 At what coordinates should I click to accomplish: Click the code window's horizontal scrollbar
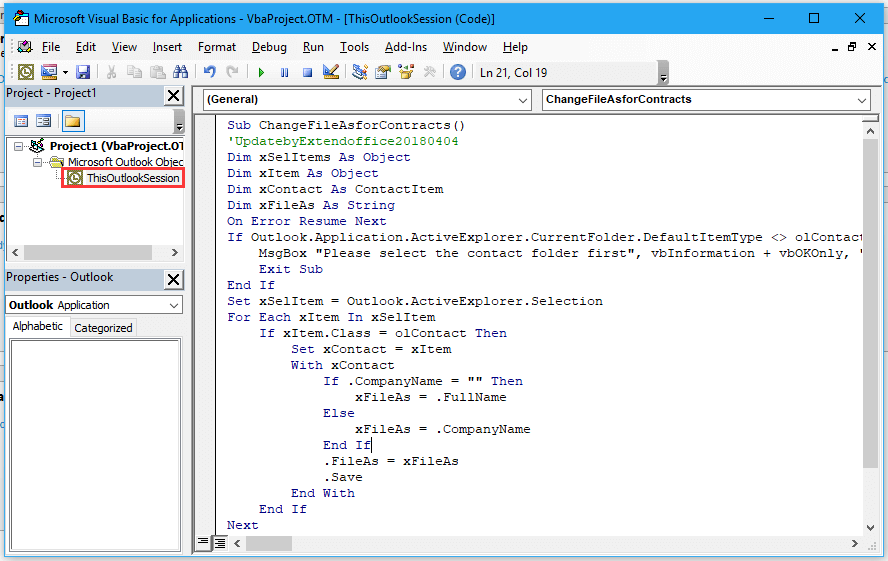(550, 543)
